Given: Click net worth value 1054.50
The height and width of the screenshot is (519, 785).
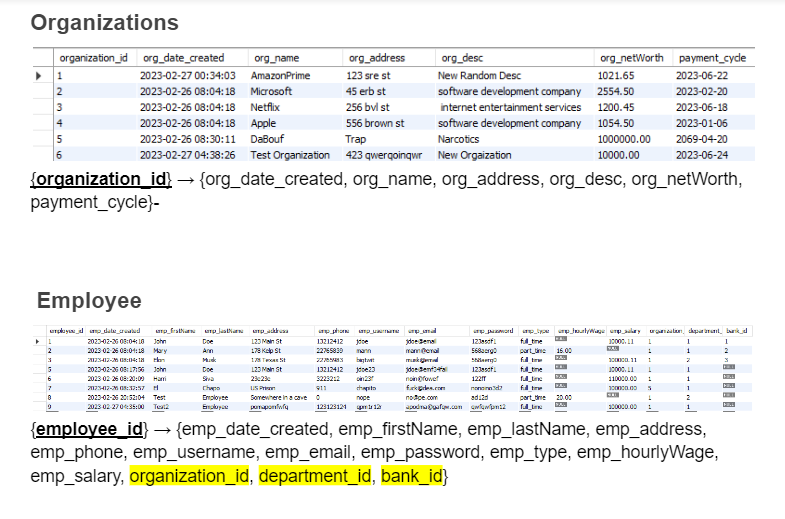Looking at the screenshot, I should 616,124.
